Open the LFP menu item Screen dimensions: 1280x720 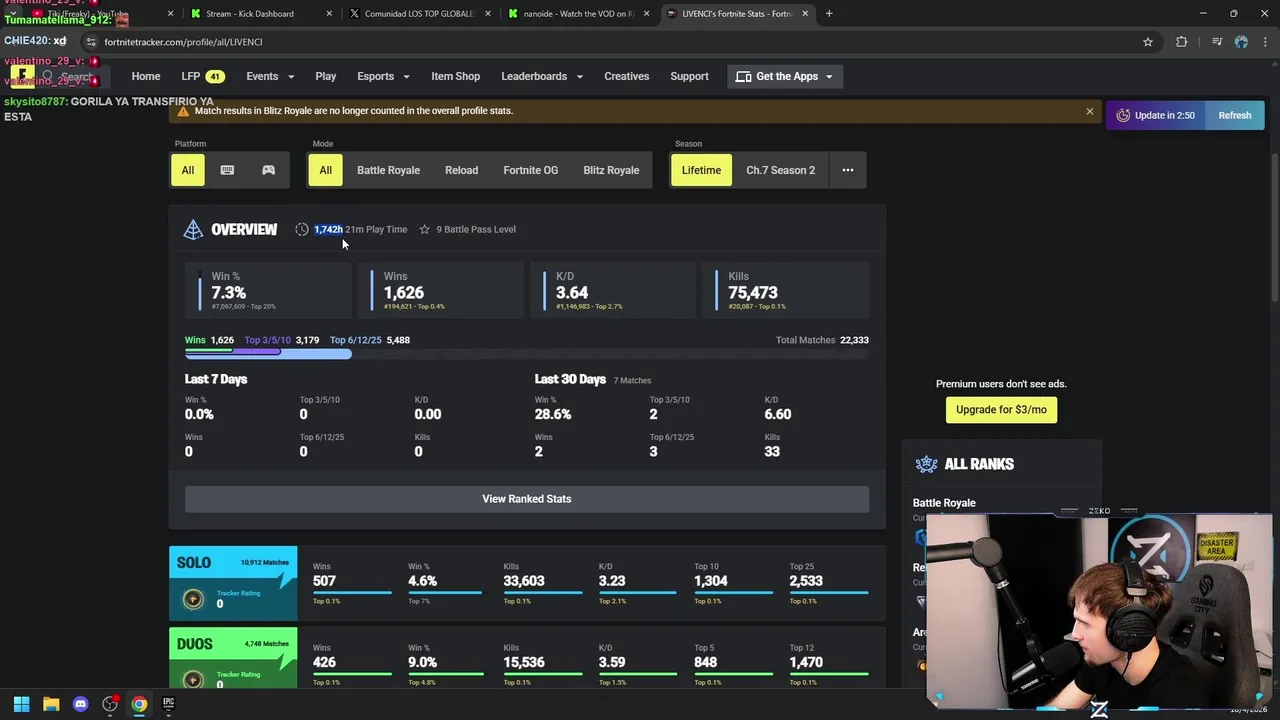[203, 76]
